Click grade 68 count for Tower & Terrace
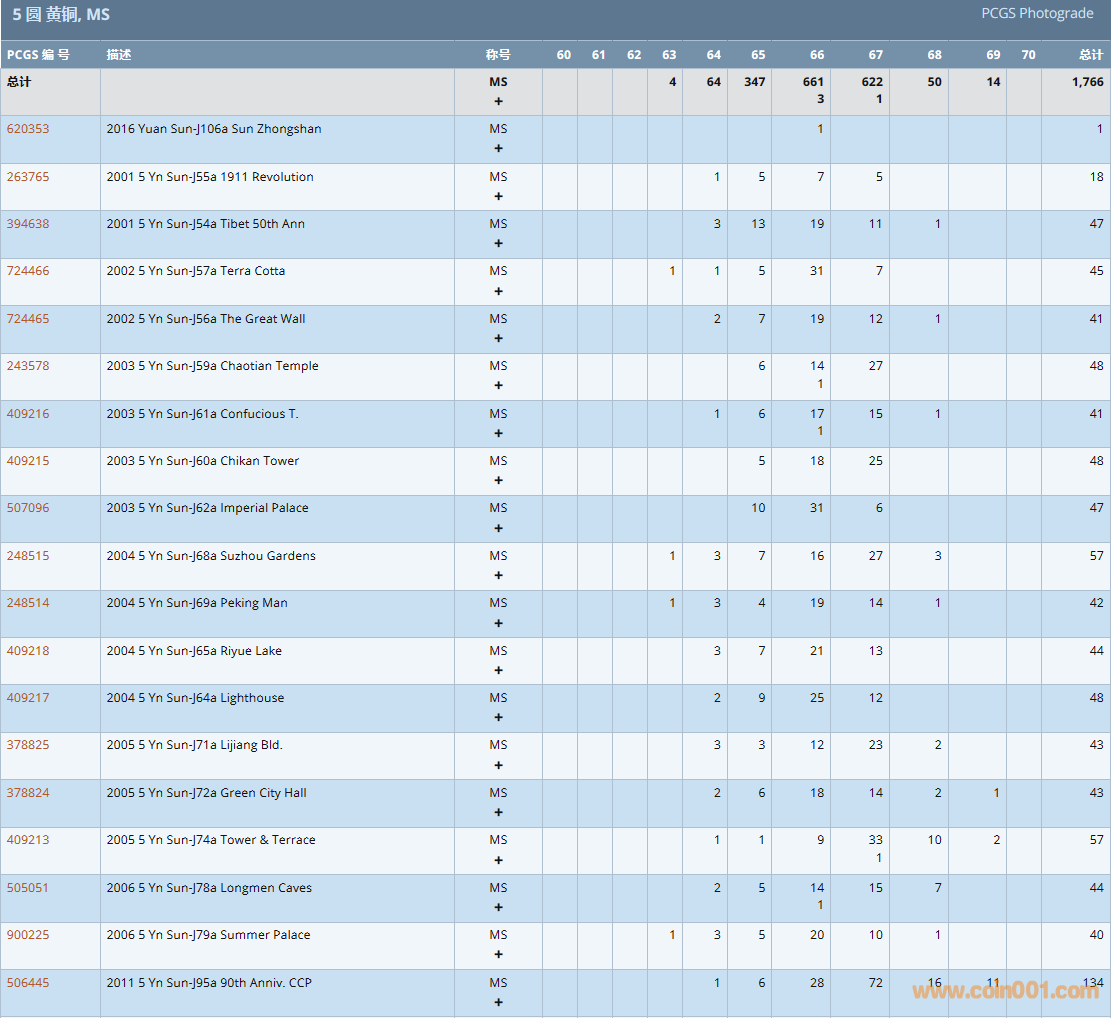Image resolution: width=1112 pixels, height=1018 pixels. click(x=934, y=840)
